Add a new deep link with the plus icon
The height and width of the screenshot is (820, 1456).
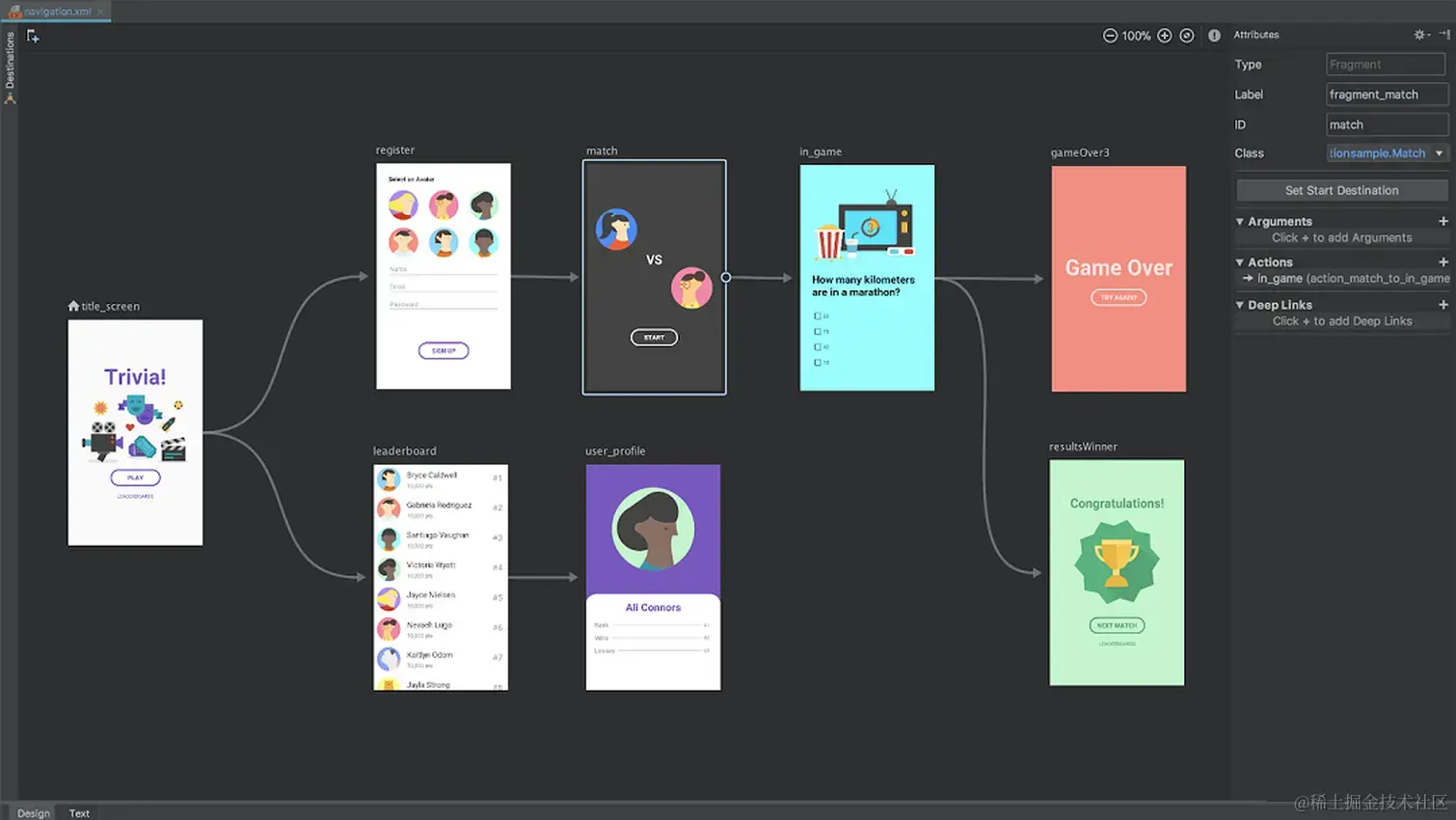(x=1443, y=305)
